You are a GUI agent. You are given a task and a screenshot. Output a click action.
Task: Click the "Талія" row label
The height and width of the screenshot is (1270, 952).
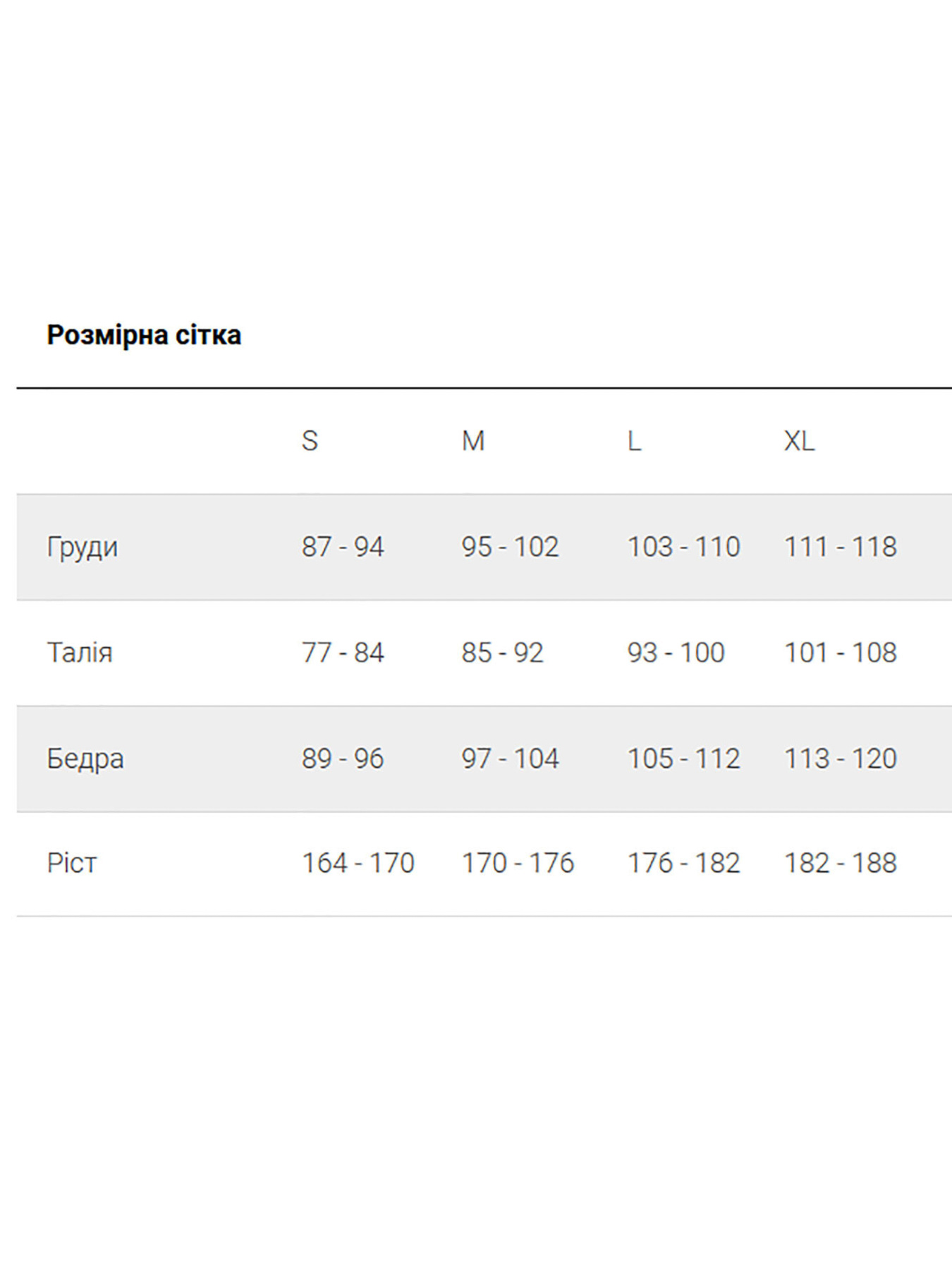pos(80,653)
